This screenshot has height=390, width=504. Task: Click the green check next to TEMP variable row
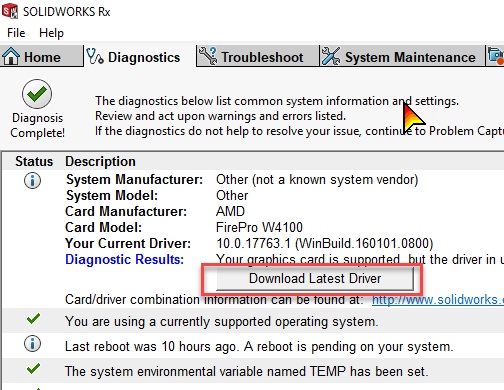(x=33, y=369)
